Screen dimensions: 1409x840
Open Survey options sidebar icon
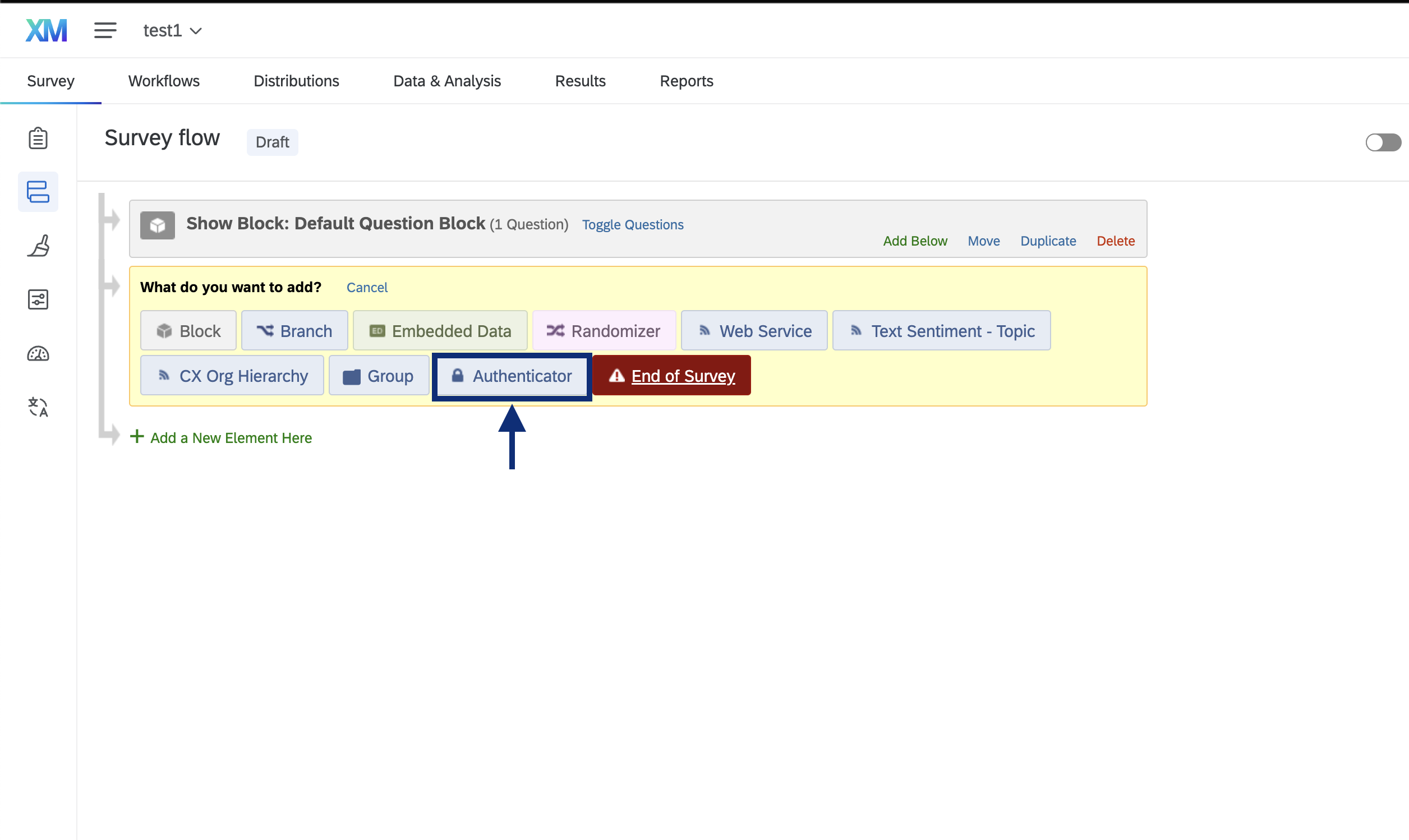38,299
